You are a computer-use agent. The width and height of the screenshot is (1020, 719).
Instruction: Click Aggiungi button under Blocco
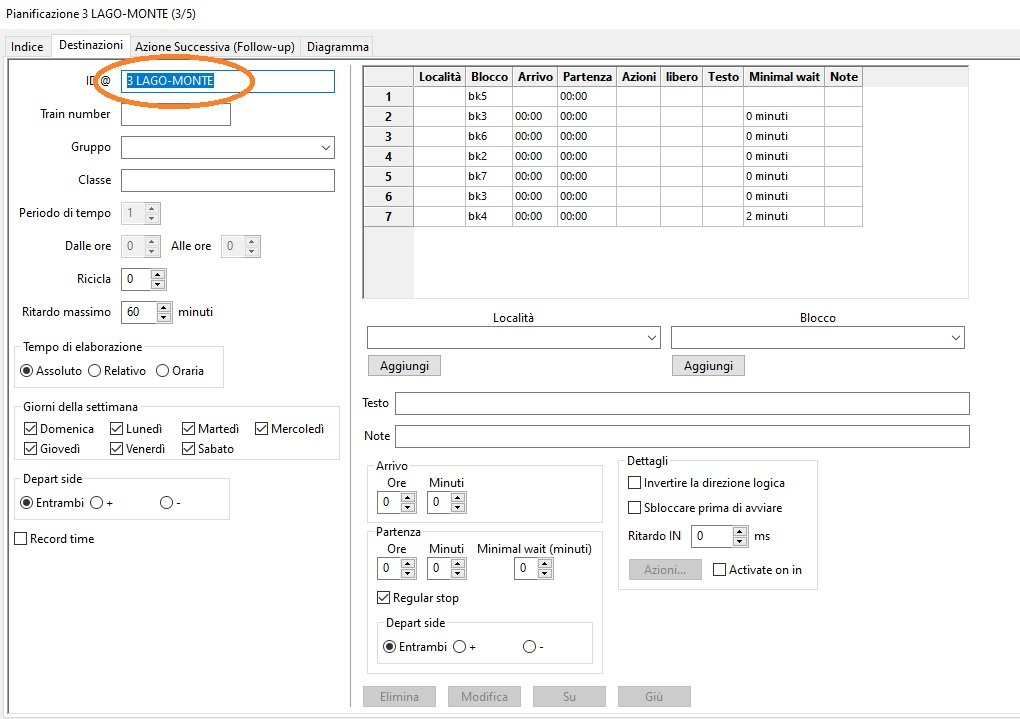[x=708, y=366]
